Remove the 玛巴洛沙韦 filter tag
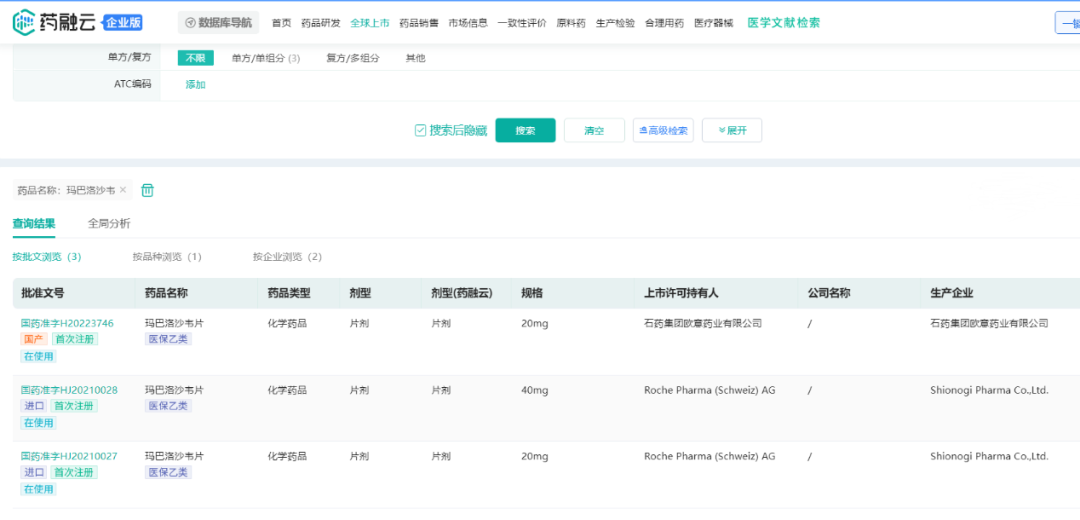The height and width of the screenshot is (520, 1080). tap(123, 190)
